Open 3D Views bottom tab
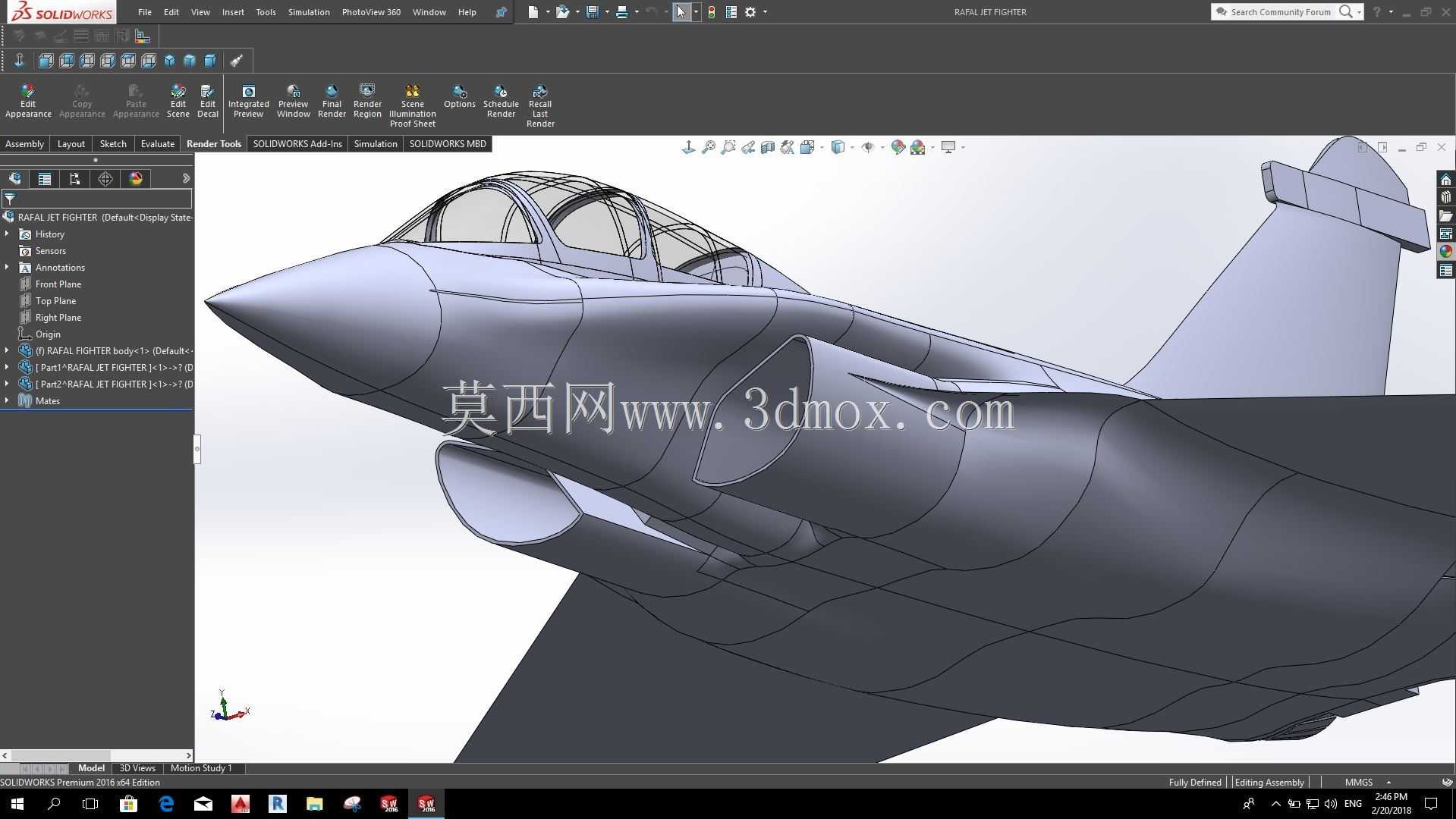The height and width of the screenshot is (819, 1456). 137,768
